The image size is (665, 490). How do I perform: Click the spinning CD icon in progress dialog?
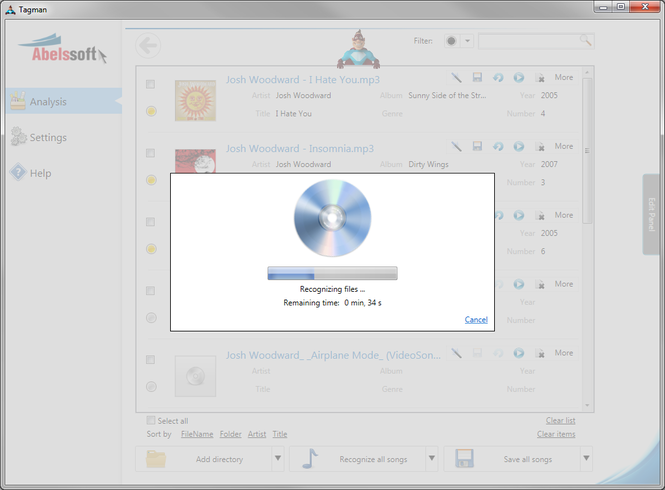(x=332, y=218)
